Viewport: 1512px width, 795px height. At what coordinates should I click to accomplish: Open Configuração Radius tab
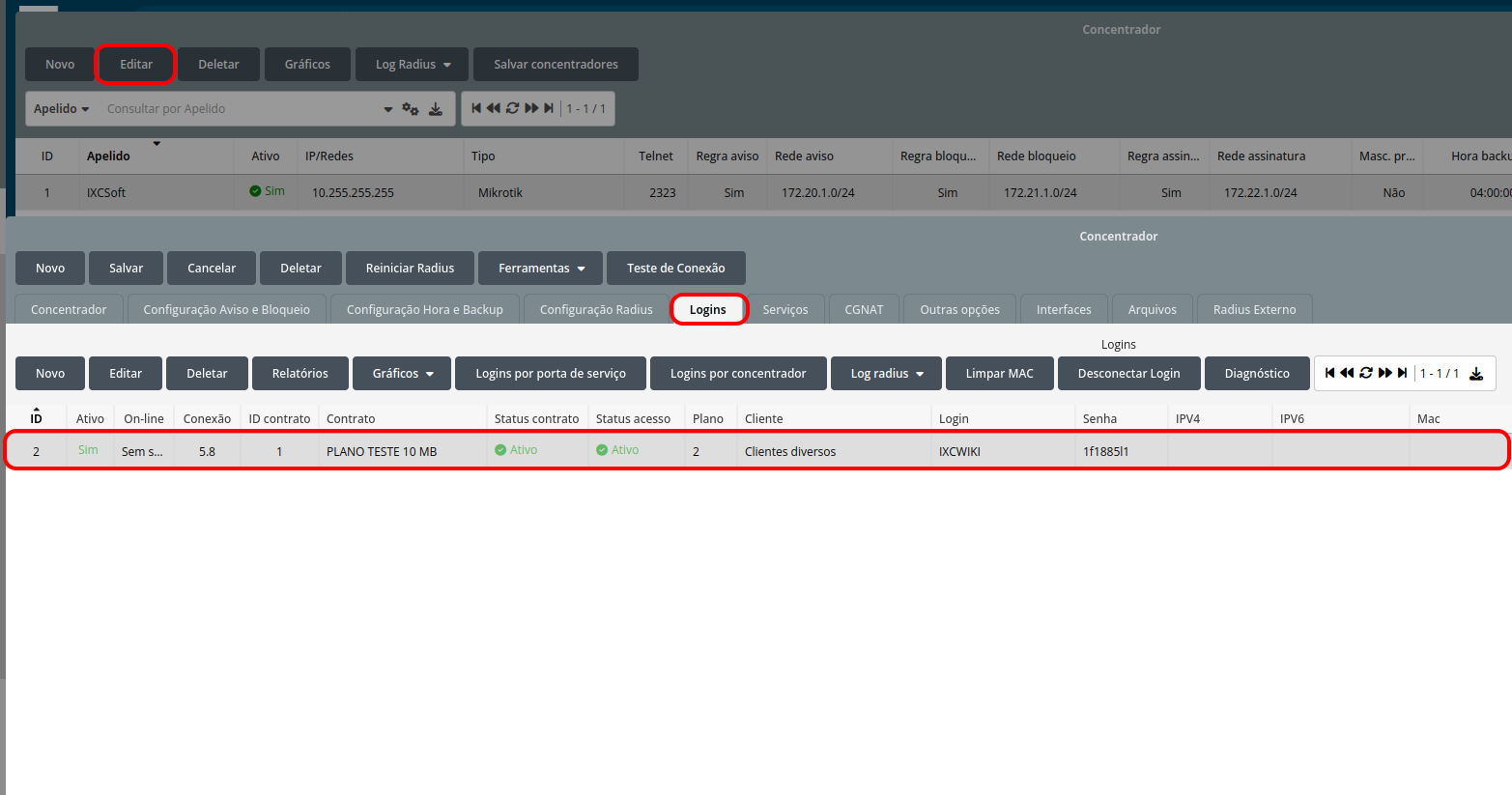pos(596,309)
